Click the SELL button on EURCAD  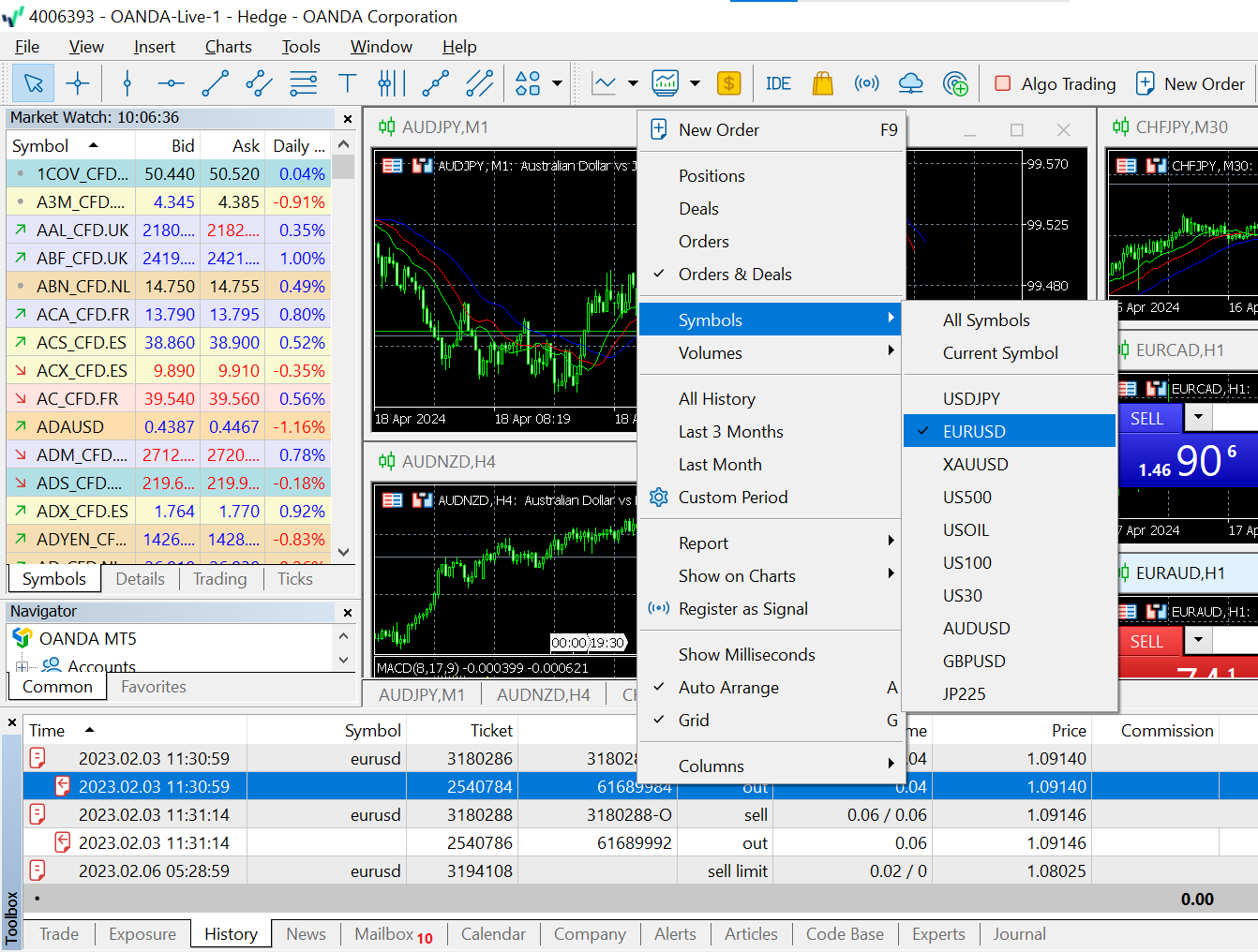click(1147, 419)
